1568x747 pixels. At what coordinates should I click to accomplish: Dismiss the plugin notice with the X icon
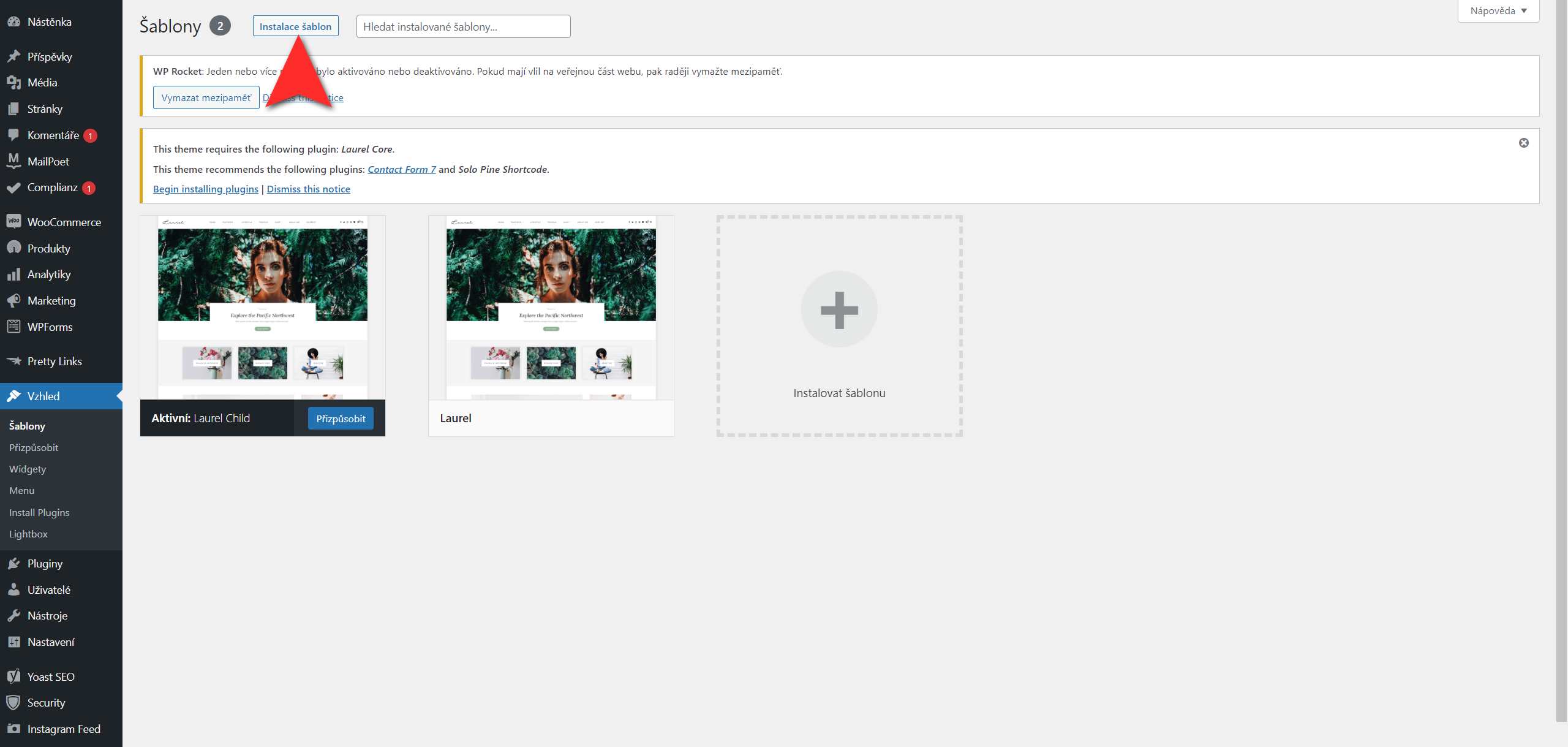1523,143
